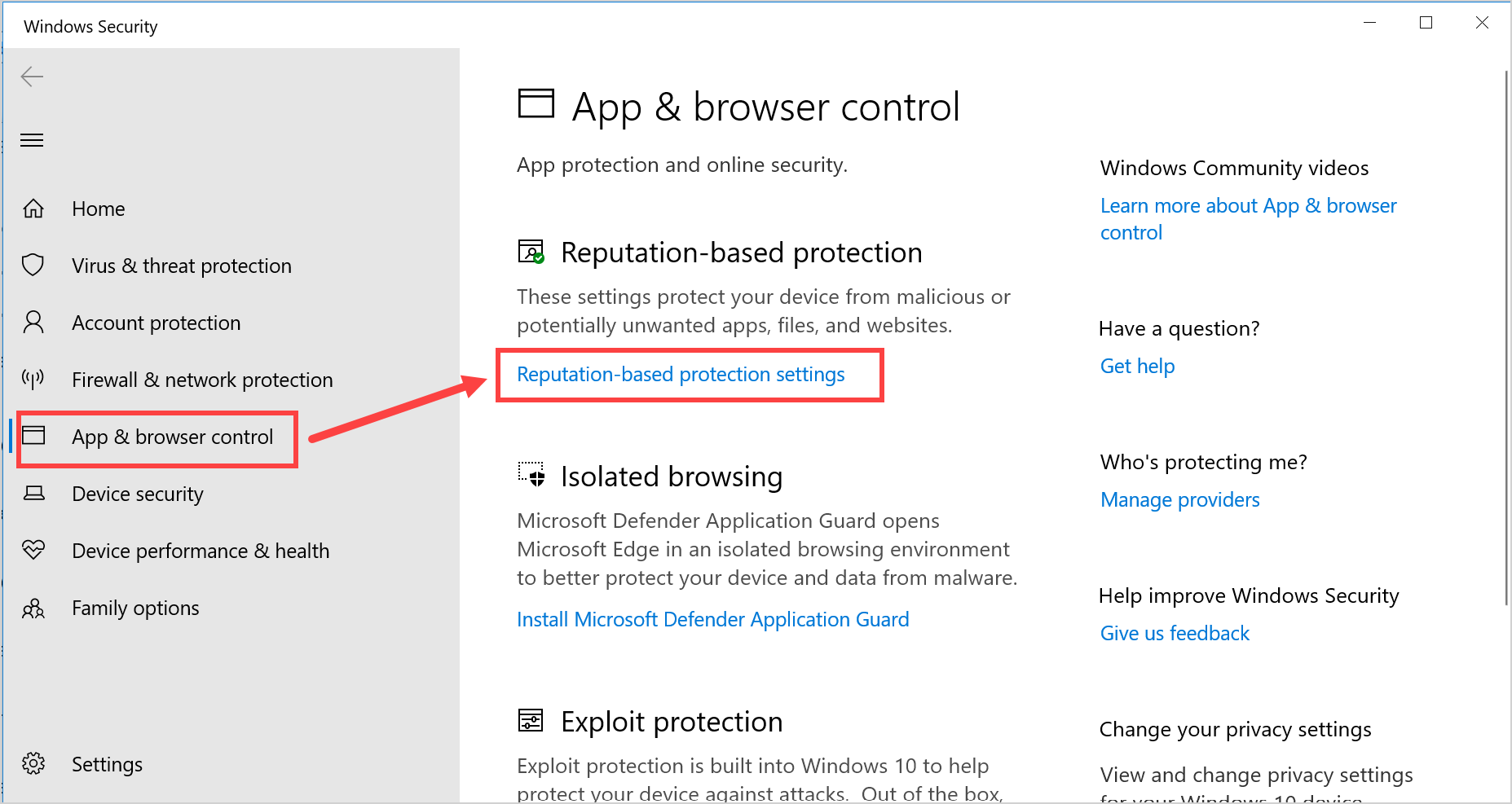Click the Family options people icon

coord(33,608)
